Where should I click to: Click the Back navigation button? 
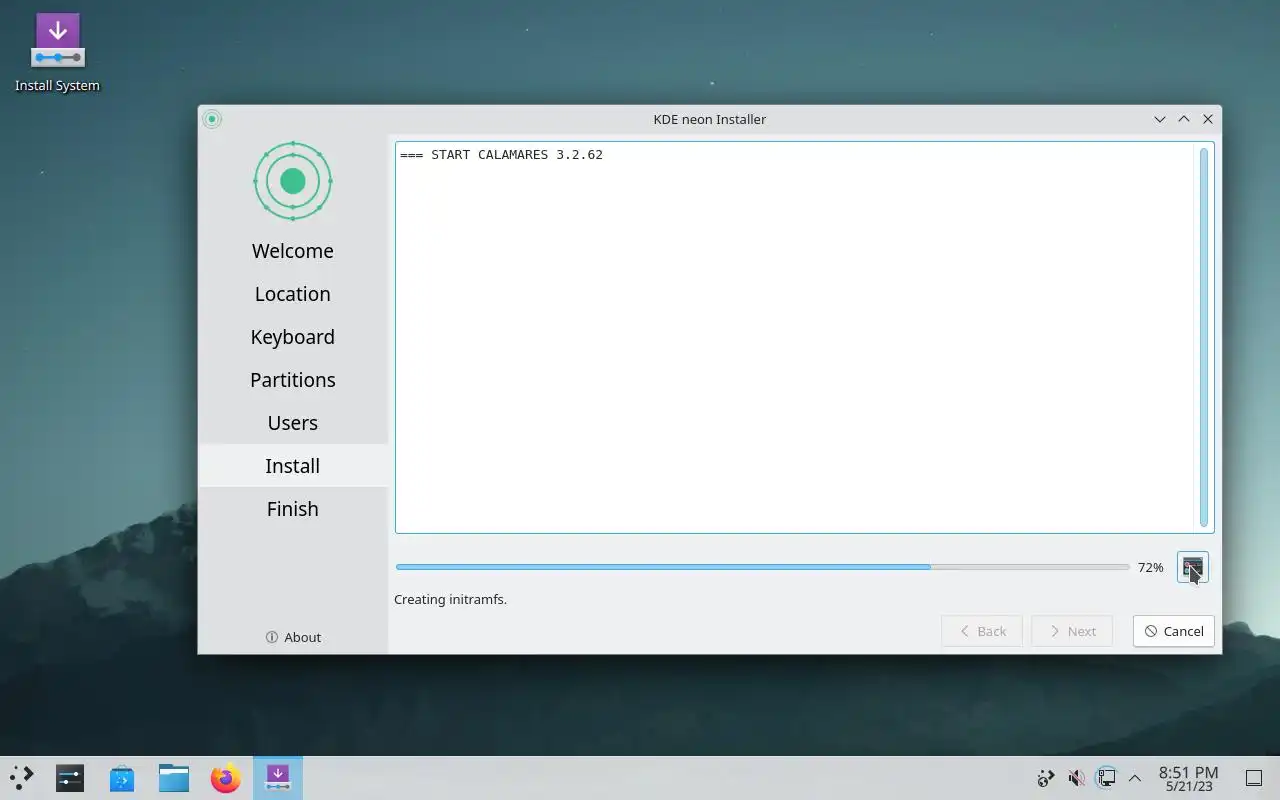982,631
